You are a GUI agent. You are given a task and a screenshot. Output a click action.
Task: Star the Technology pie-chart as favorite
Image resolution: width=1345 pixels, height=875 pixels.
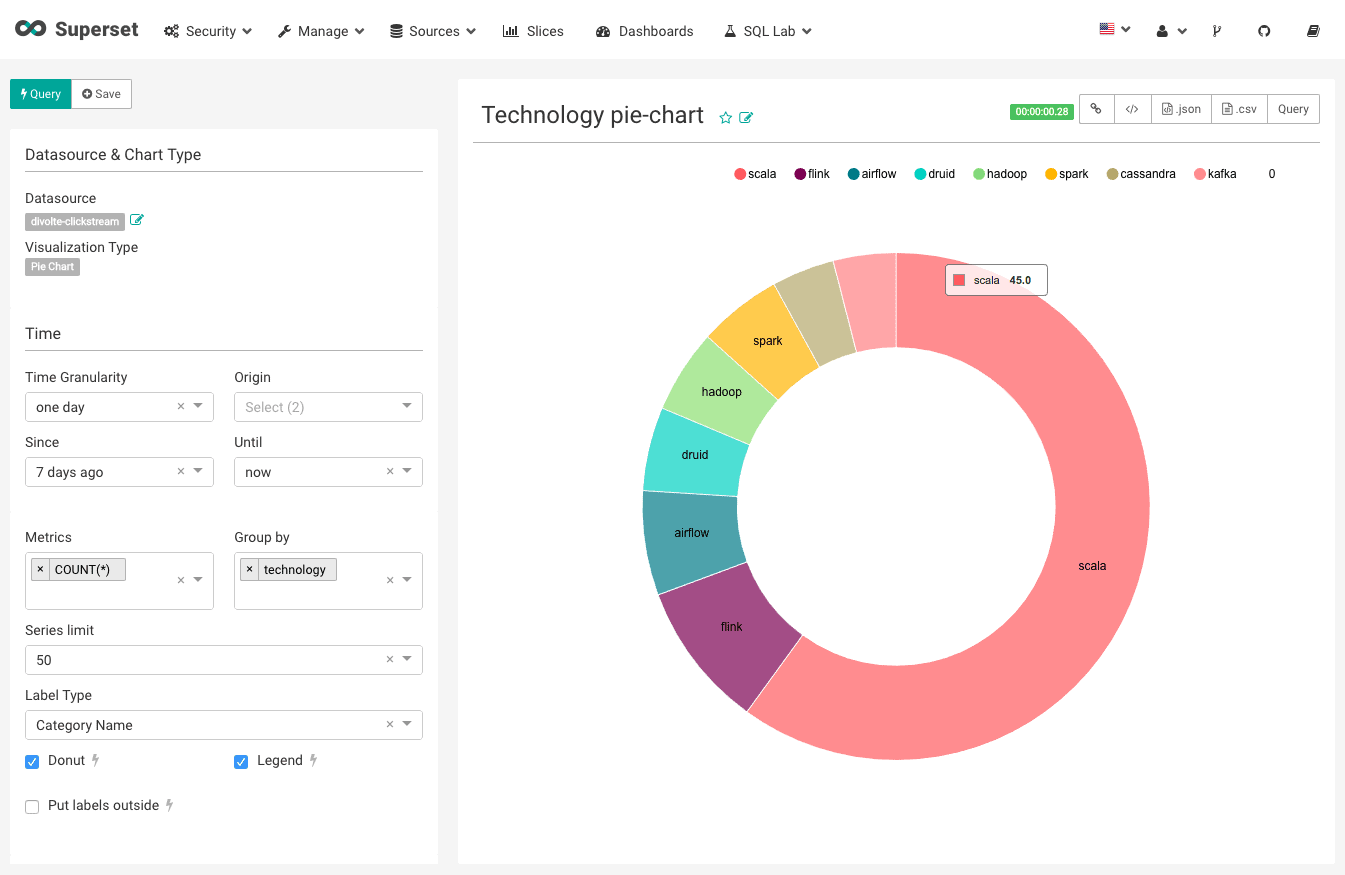pos(726,118)
